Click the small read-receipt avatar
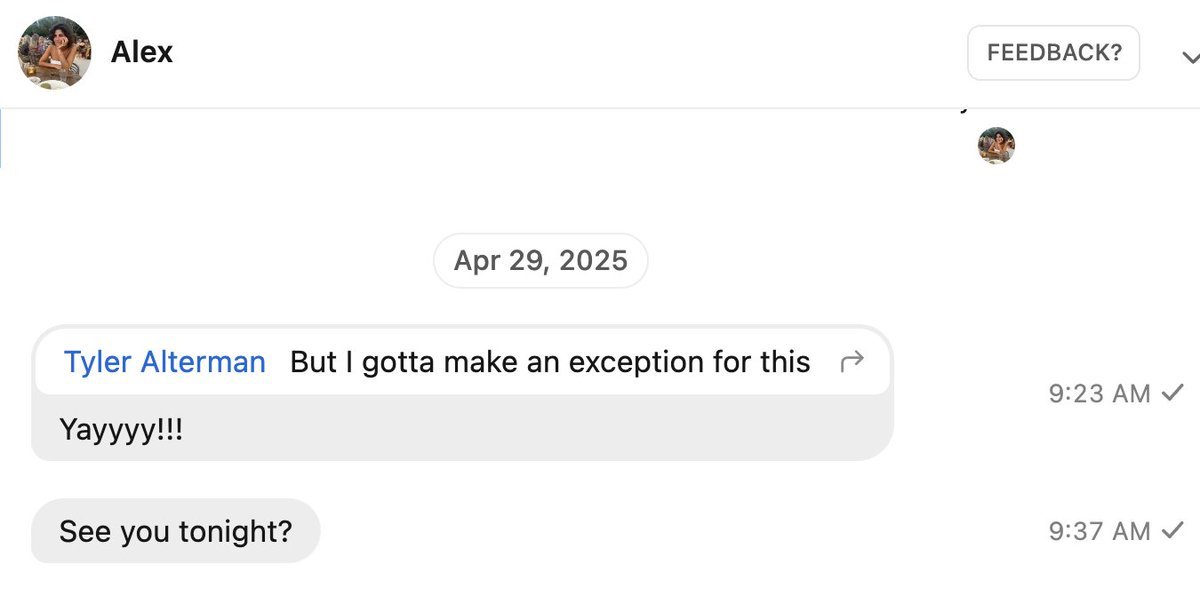 (996, 146)
